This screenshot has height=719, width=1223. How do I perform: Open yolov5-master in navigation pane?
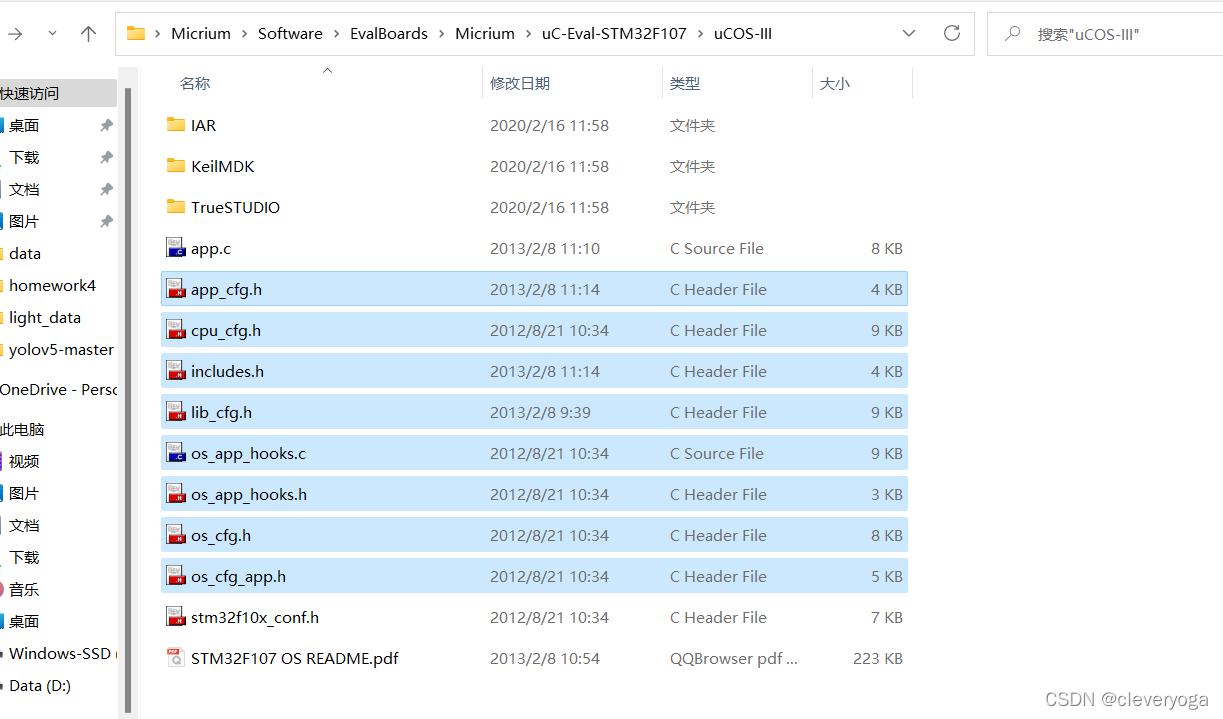tap(61, 349)
